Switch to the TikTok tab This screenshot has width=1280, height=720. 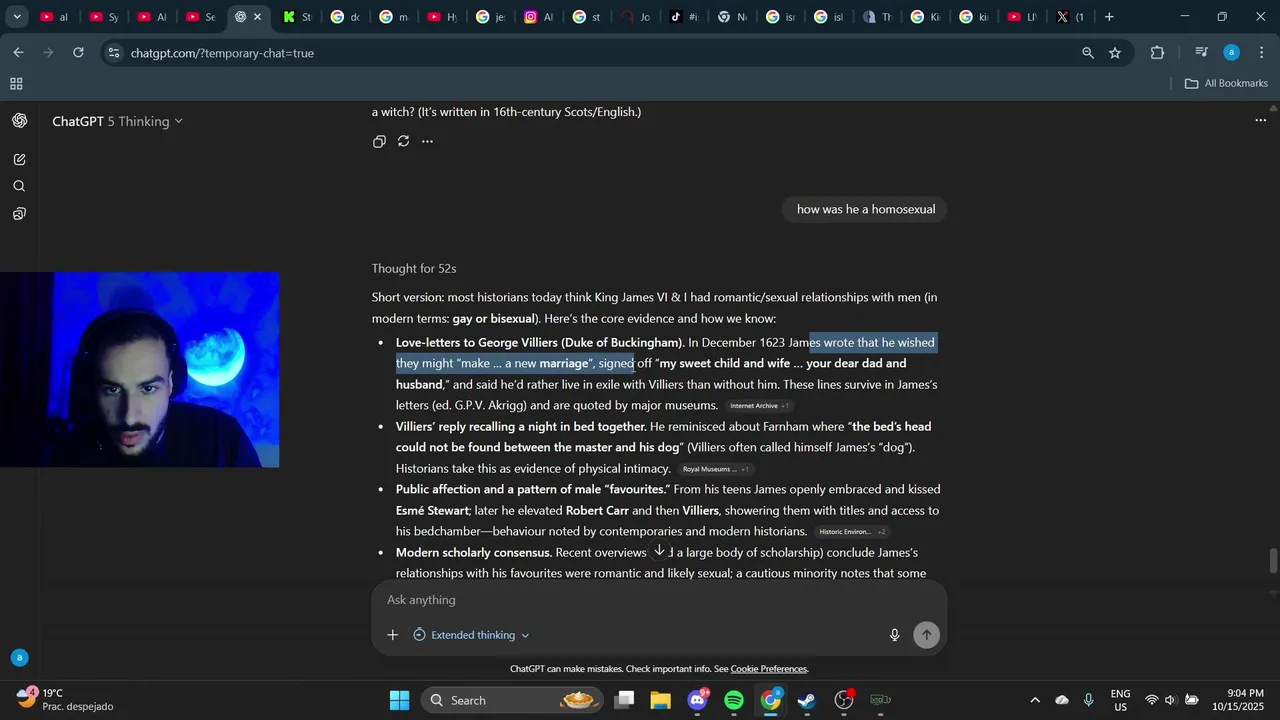point(686,17)
